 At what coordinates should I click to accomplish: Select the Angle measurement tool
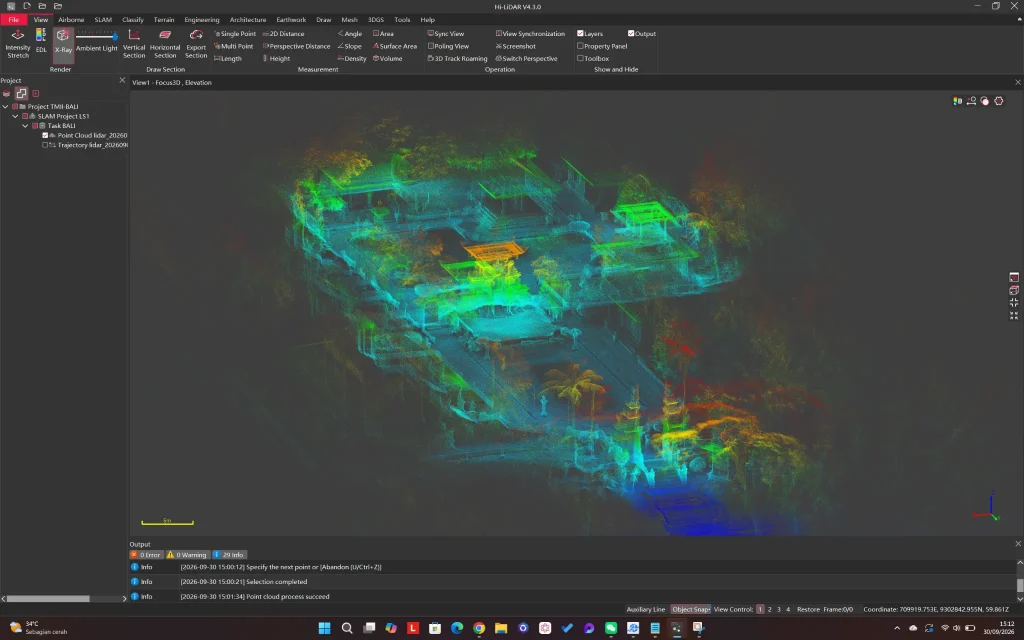click(349, 33)
